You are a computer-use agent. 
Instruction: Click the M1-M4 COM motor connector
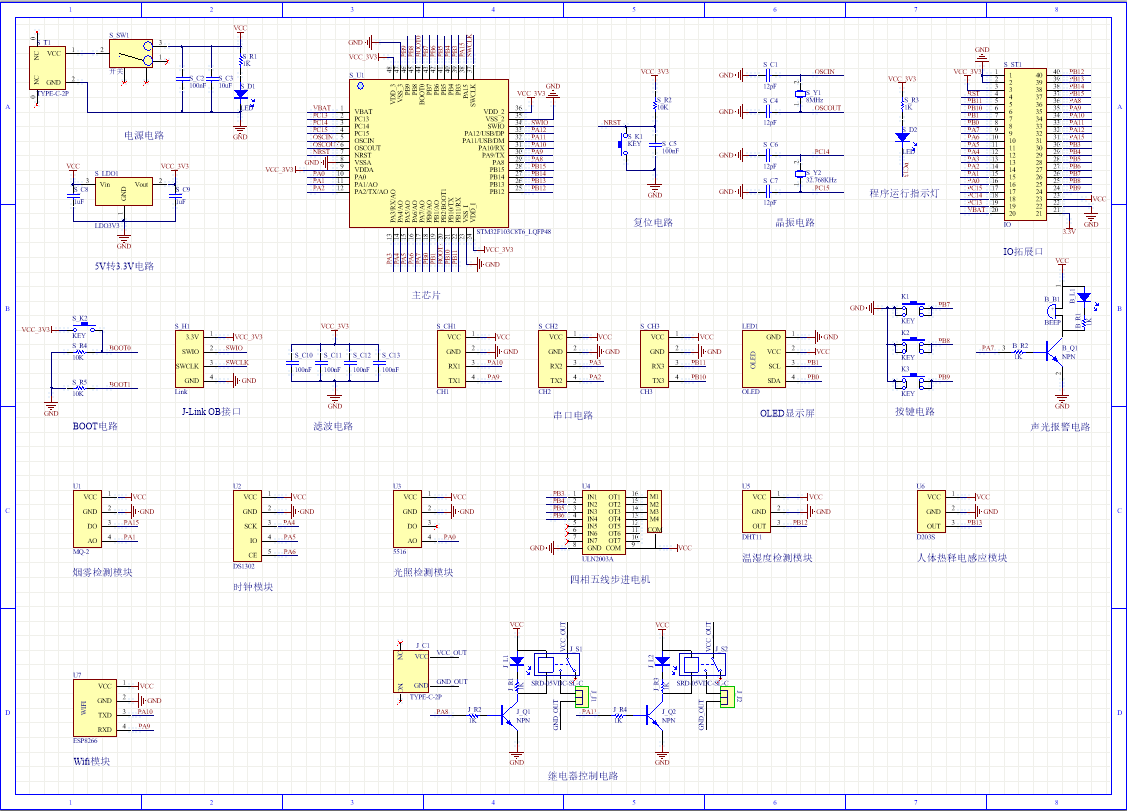pos(655,511)
